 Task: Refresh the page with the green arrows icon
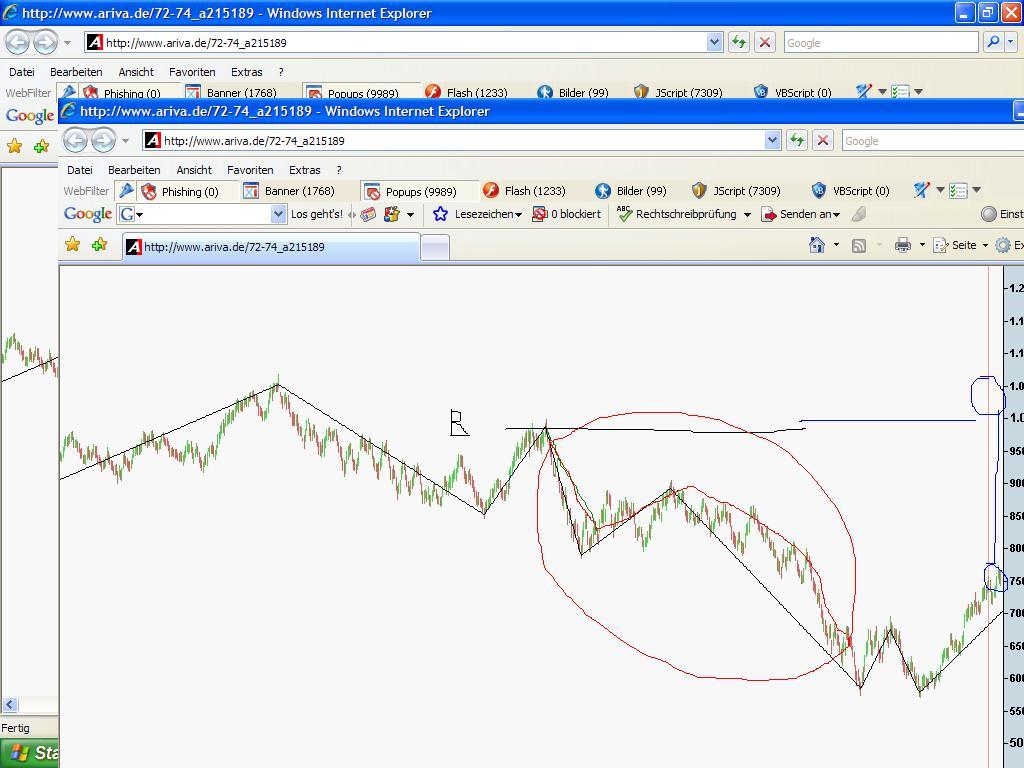pos(798,140)
